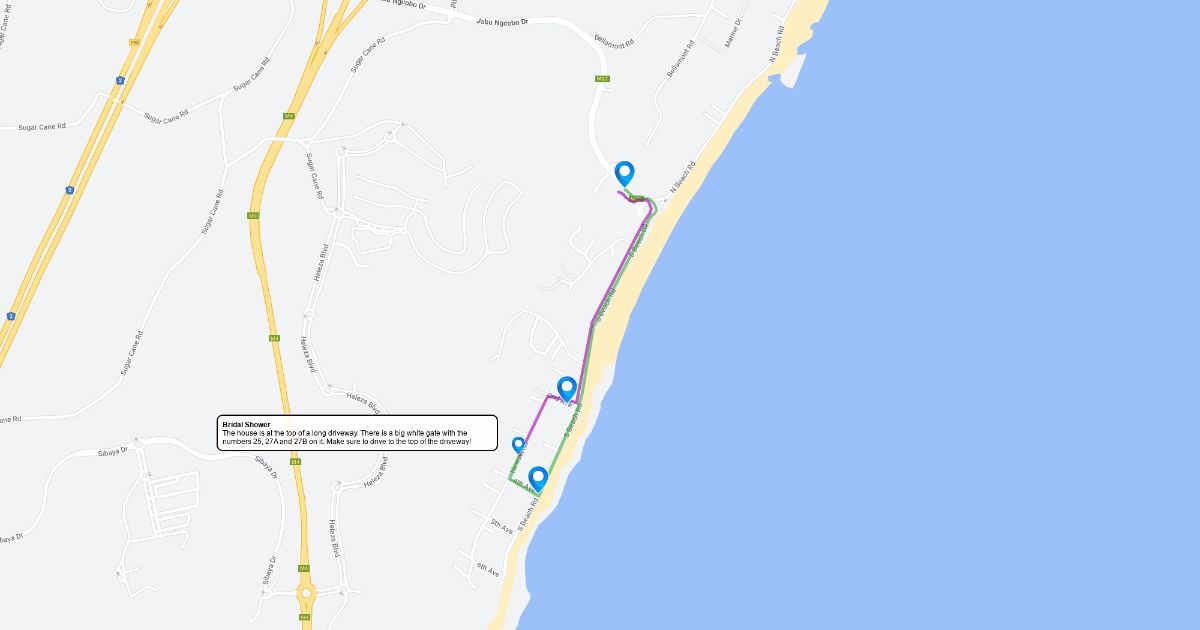Select the small blue pin beside the callout
This screenshot has width=1200, height=630.
point(518,445)
